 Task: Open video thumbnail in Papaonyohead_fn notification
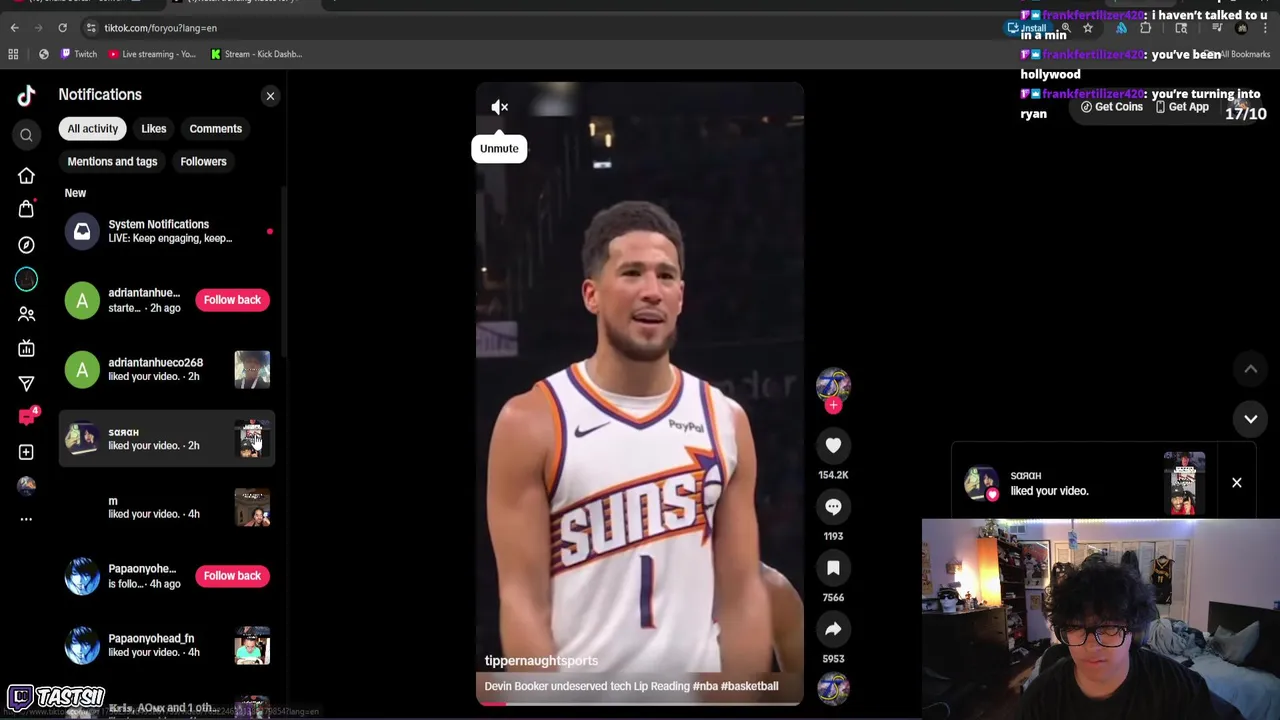(252, 646)
